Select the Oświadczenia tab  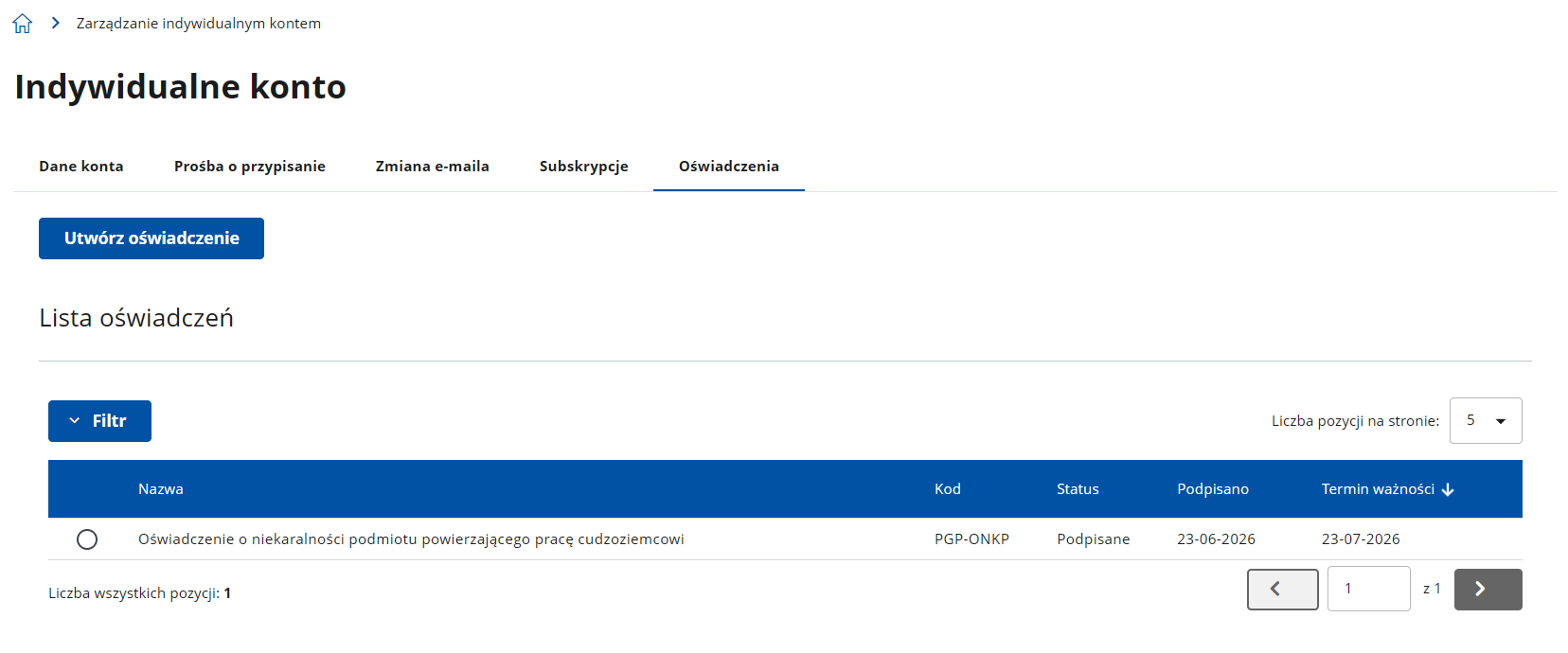[x=729, y=167]
